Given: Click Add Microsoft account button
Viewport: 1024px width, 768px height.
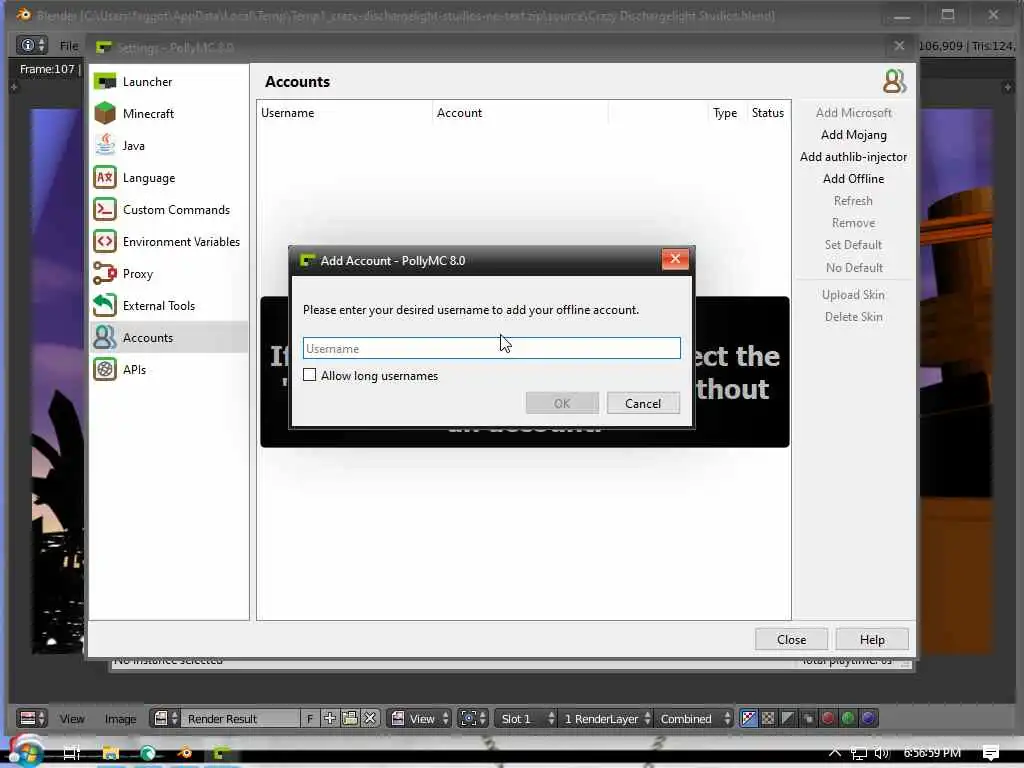Looking at the screenshot, I should [854, 112].
